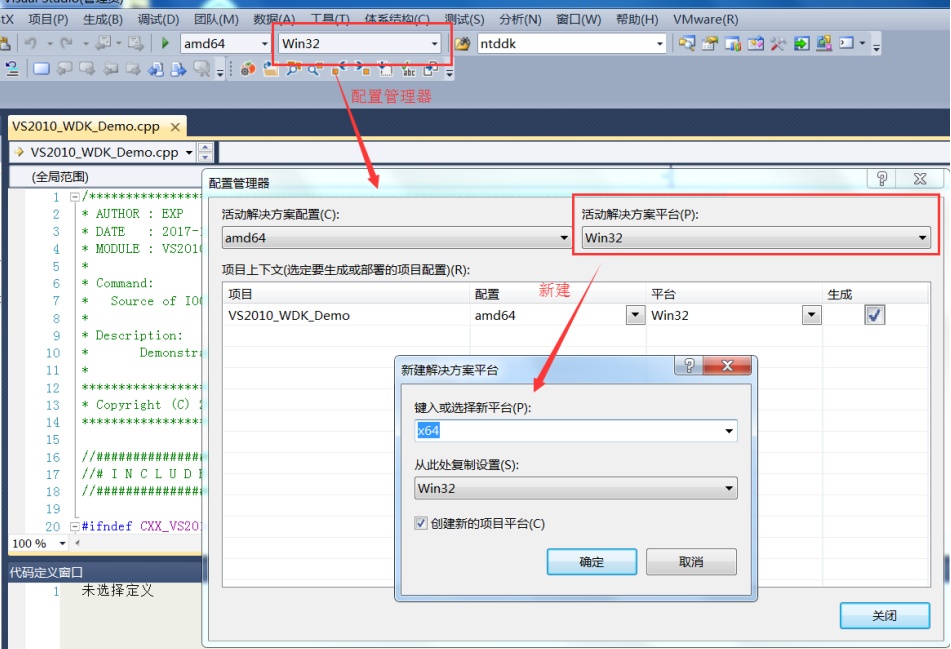Screen dimensions: 951x649
Task: Click the Start Page green arrow icon
Action: click(x=801, y=43)
